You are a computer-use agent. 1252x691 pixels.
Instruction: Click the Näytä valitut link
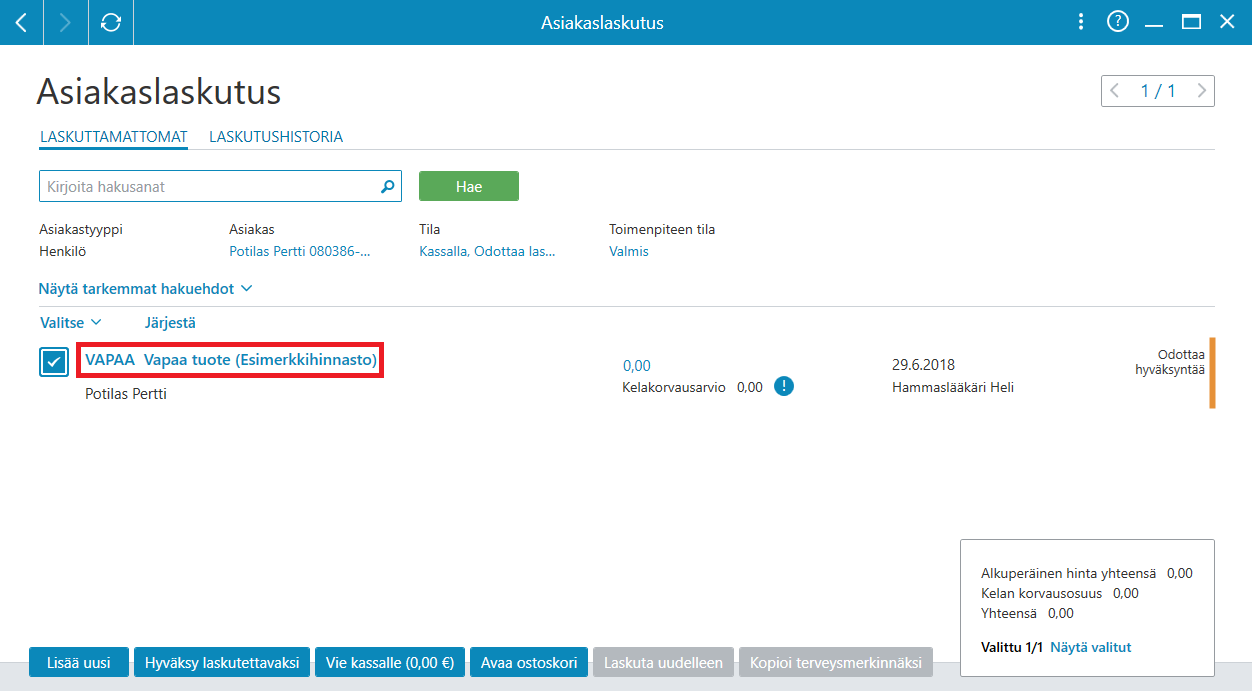tap(1090, 647)
